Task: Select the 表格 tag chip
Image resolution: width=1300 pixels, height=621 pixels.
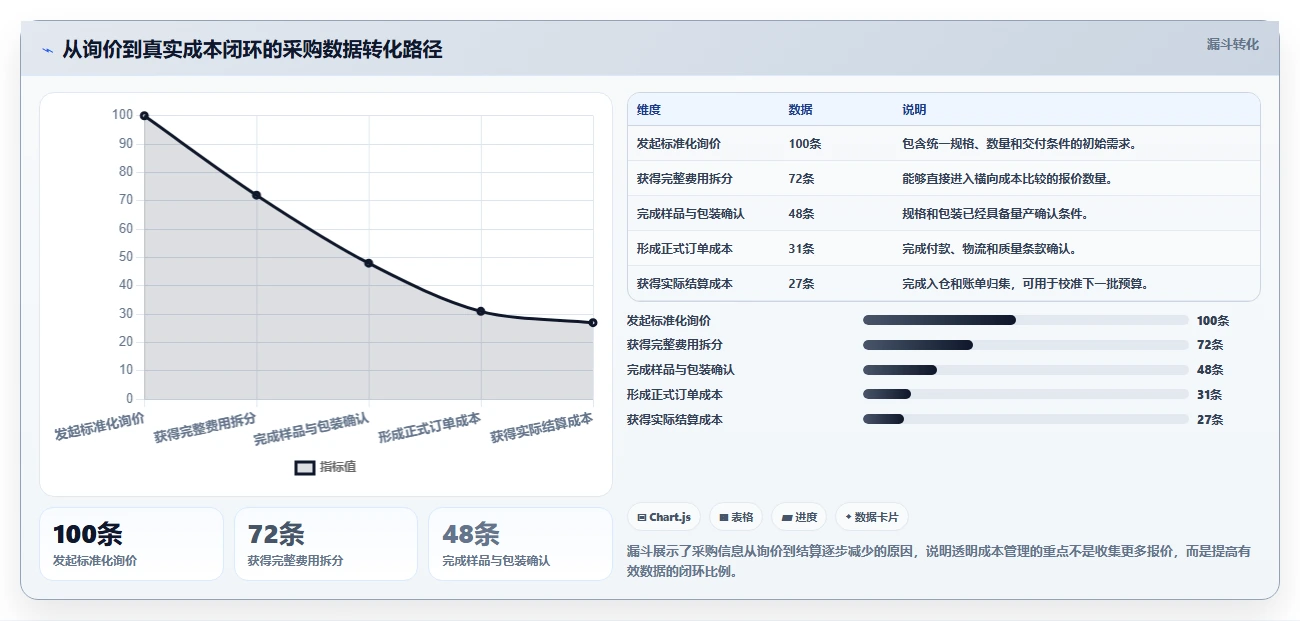Action: pyautogui.click(x=736, y=517)
